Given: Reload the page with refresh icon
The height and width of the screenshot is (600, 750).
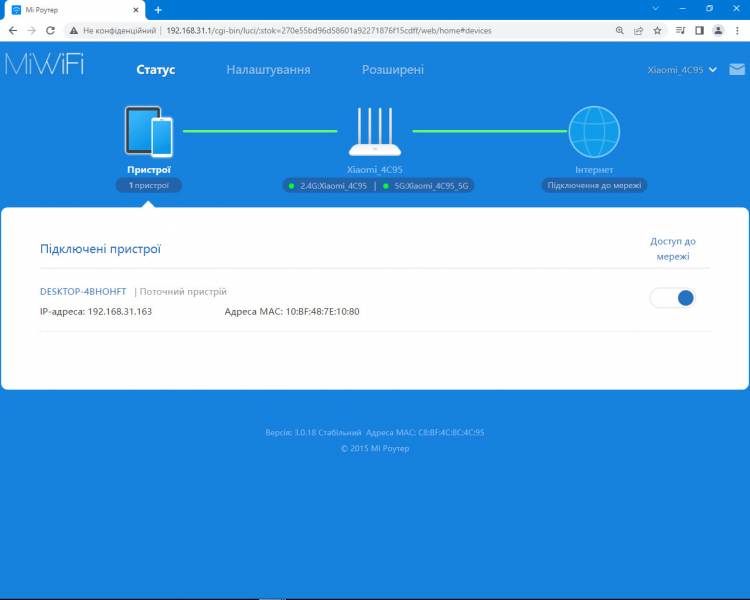Looking at the screenshot, I should [x=50, y=31].
